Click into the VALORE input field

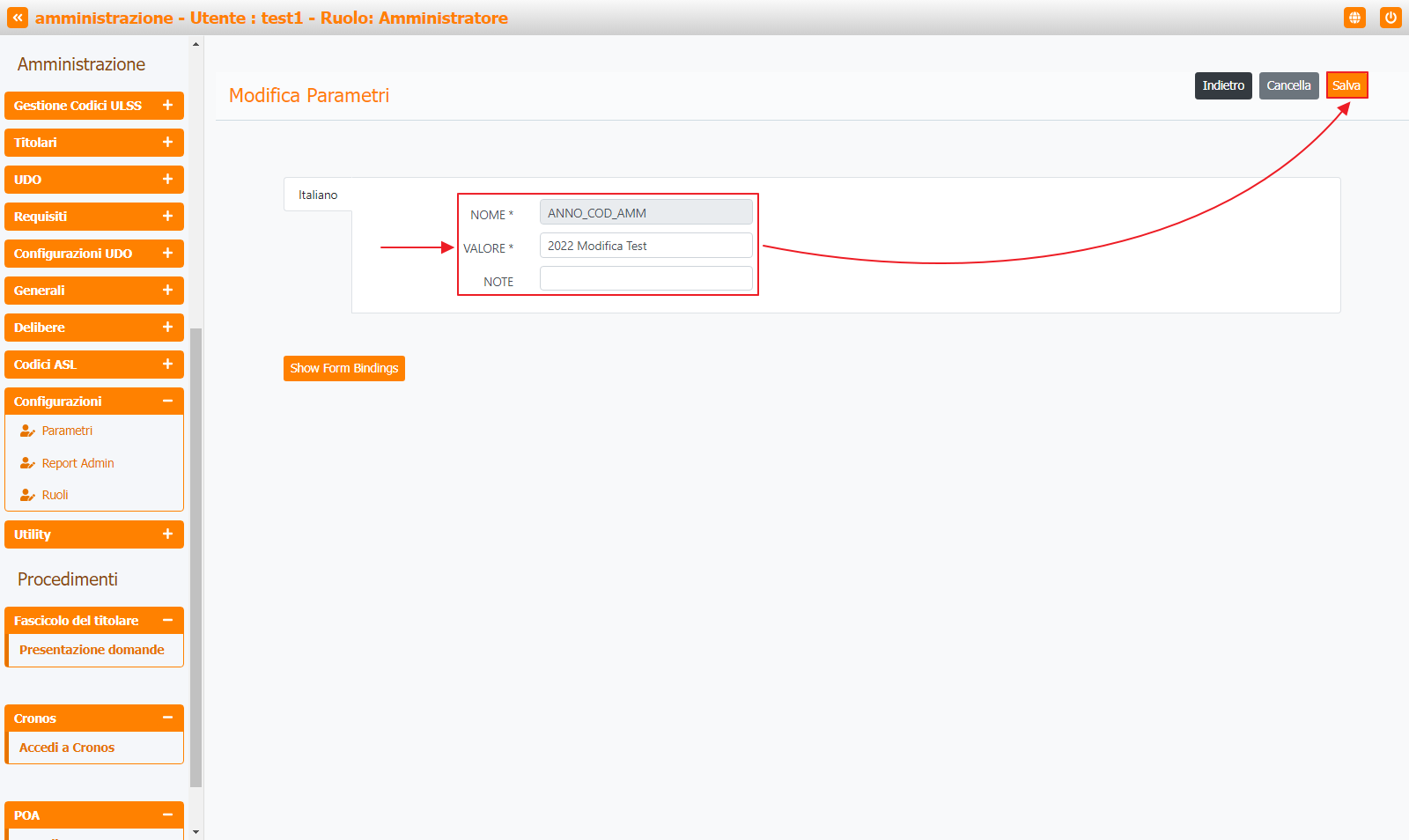point(645,246)
